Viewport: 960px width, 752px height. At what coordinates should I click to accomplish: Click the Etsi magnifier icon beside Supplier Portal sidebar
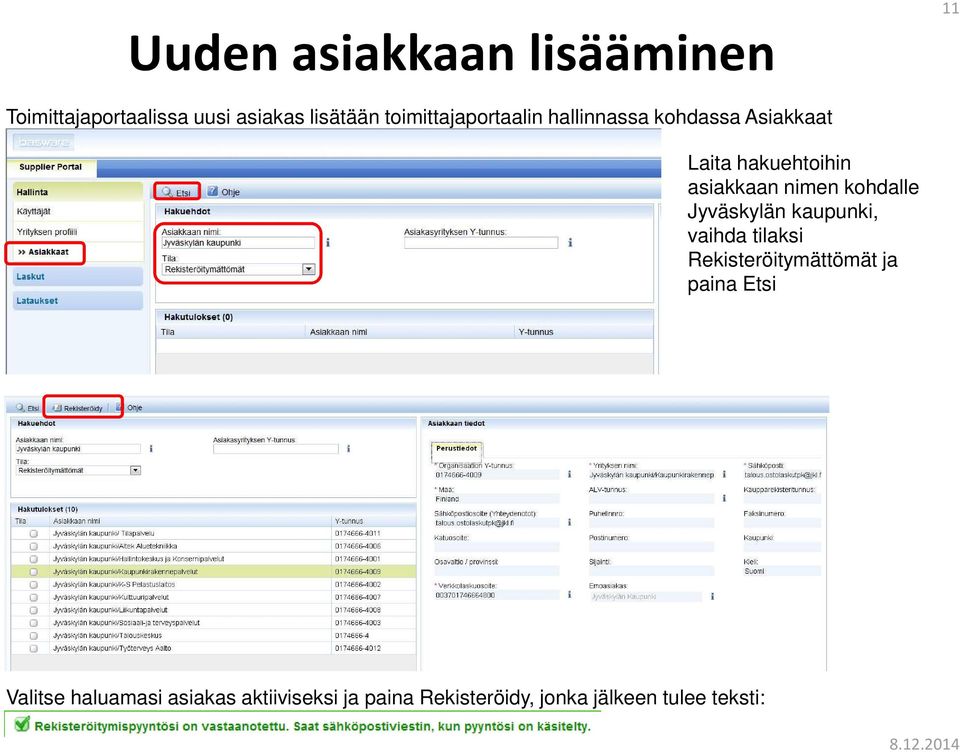coord(167,192)
